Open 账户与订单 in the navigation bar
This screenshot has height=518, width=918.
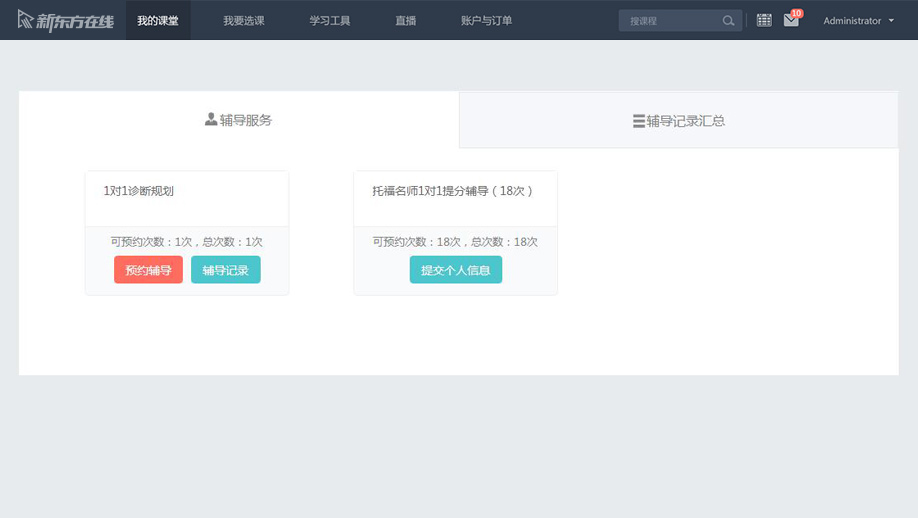(486, 20)
